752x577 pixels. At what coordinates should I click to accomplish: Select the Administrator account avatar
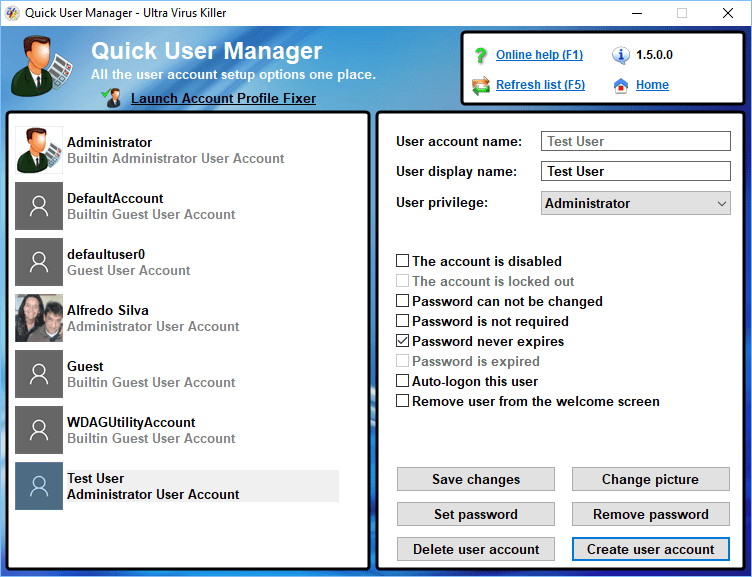(39, 150)
